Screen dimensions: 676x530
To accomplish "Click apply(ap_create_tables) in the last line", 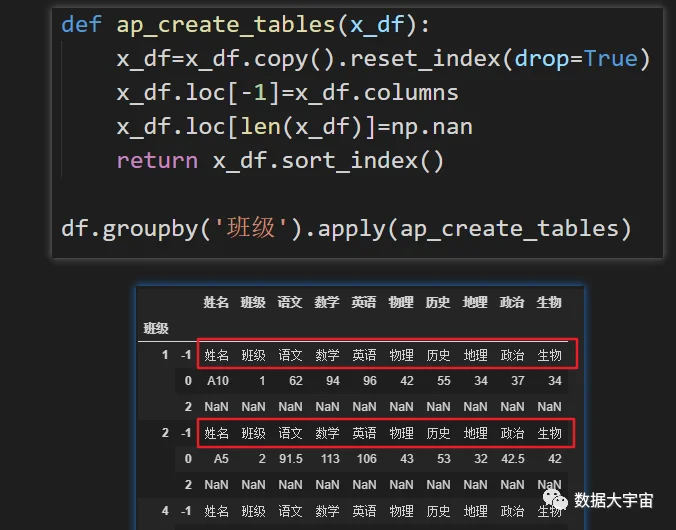I will (x=475, y=229).
